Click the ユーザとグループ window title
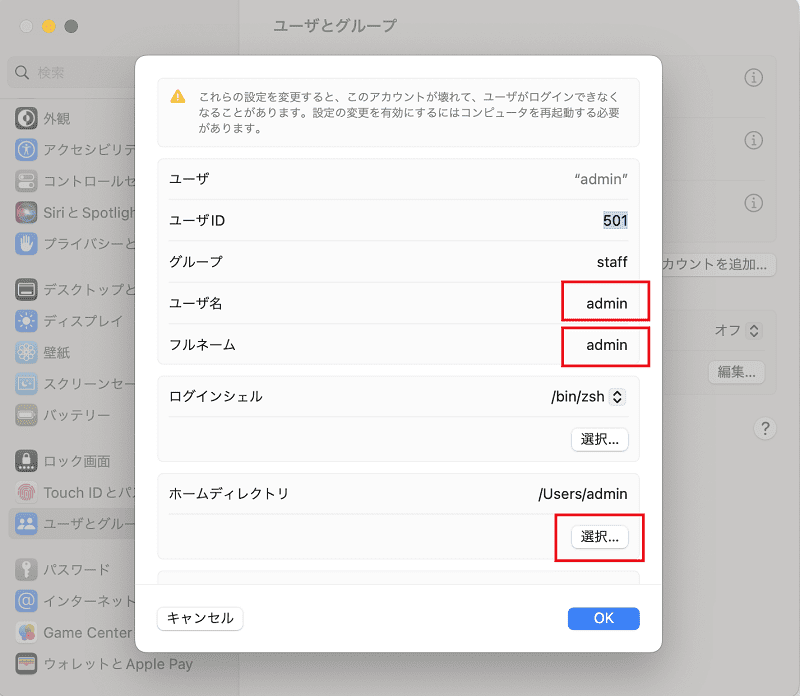This screenshot has width=800, height=696. [335, 26]
